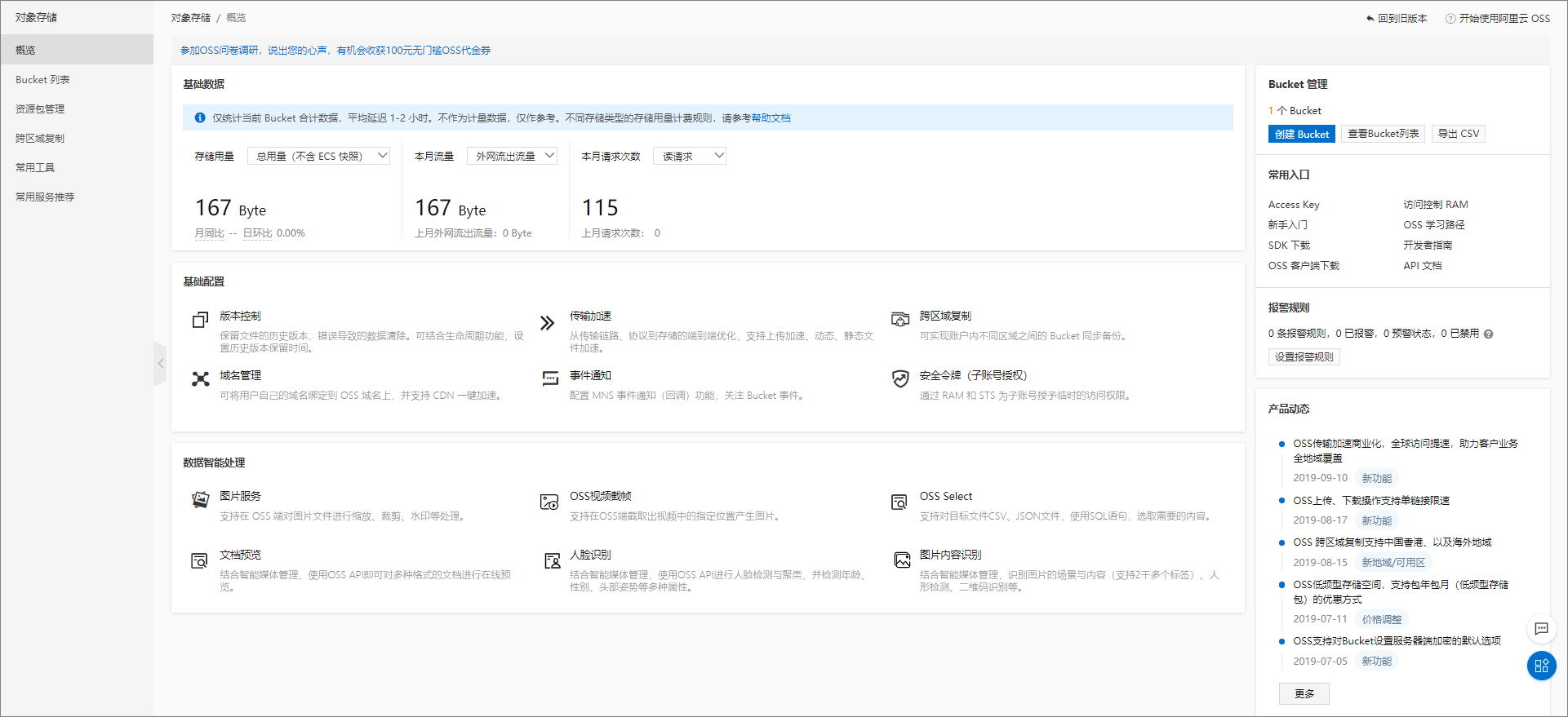
Task: Open 跨区域复制 in the sidebar
Action: click(77, 138)
